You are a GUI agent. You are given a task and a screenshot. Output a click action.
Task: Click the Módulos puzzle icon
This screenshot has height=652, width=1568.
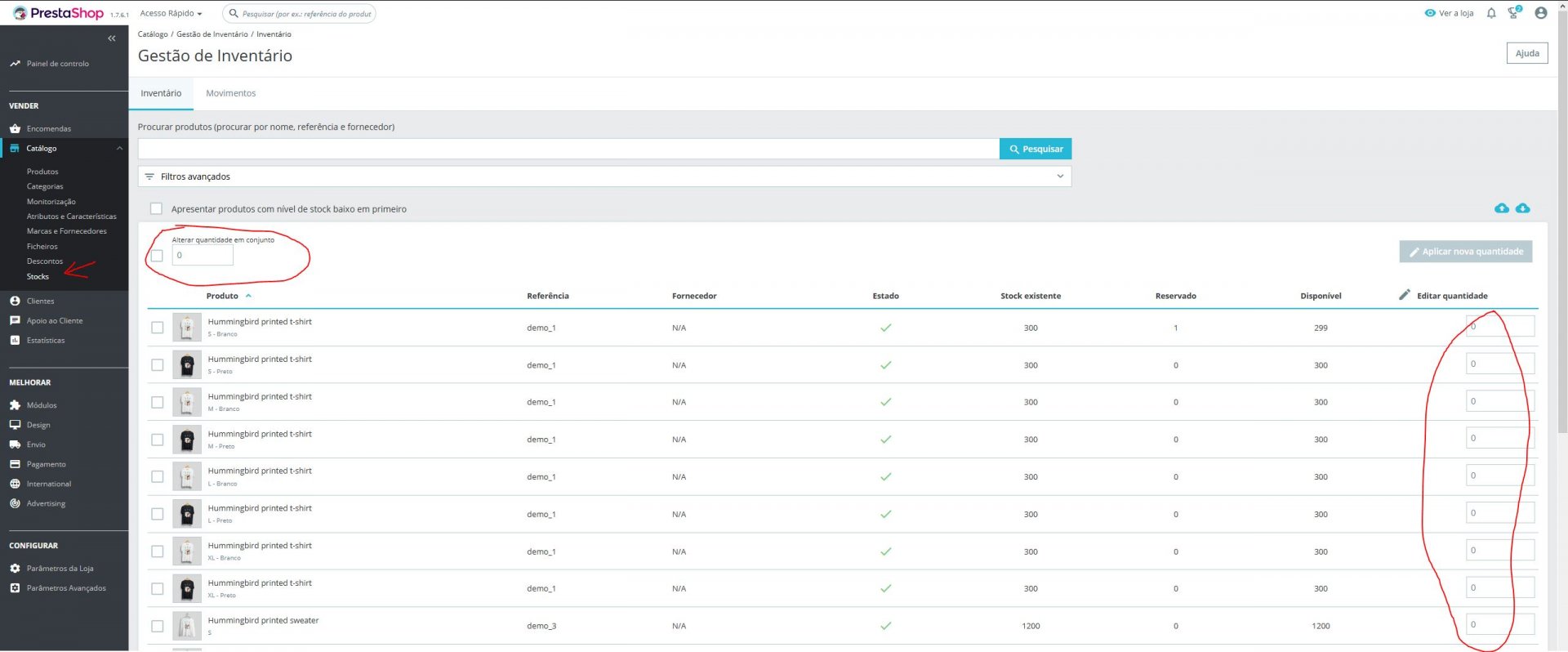15,405
